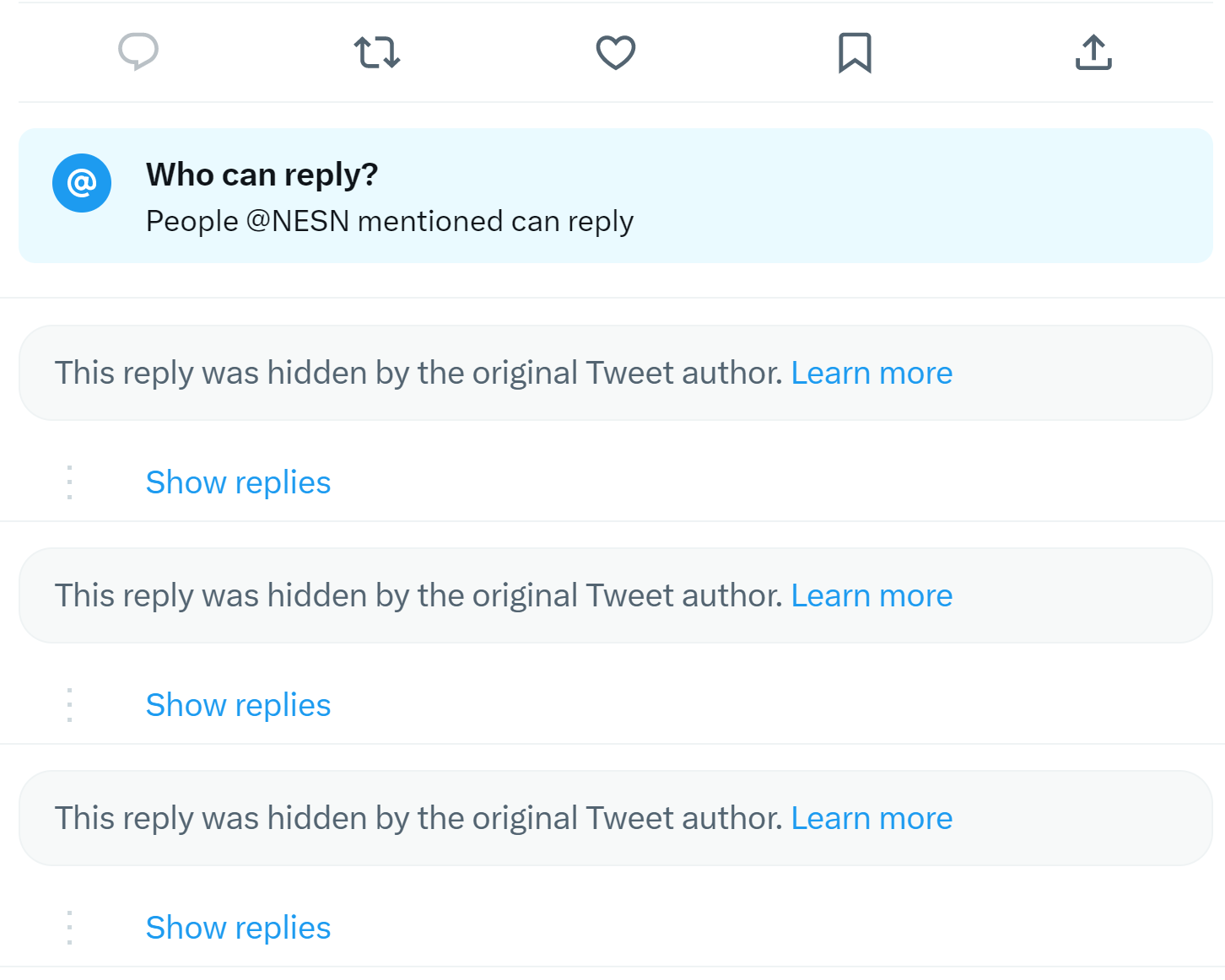The height and width of the screenshot is (980, 1225).
Task: Open Learn more in the third hidden reply
Action: [872, 818]
